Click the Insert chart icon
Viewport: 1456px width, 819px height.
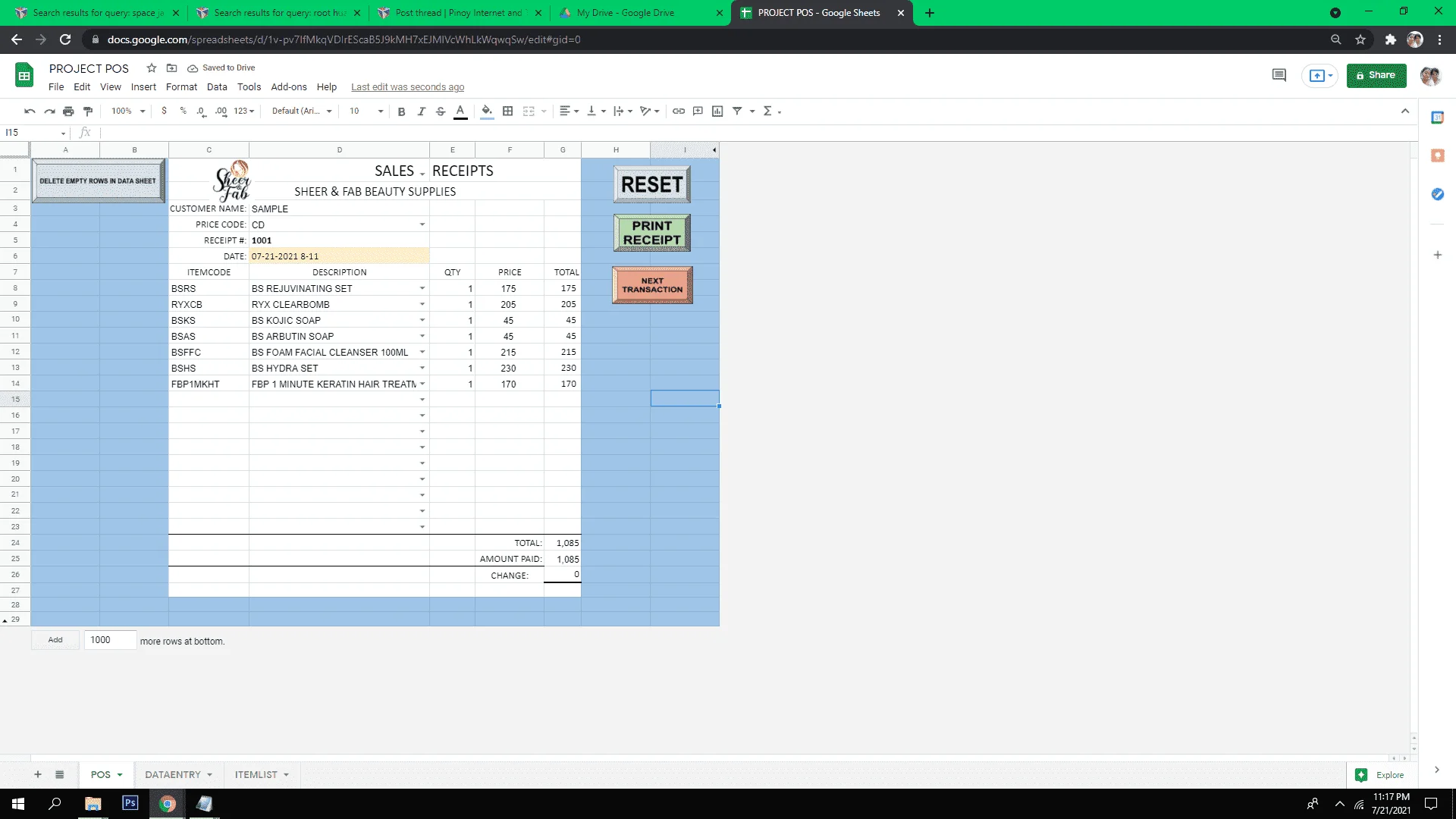(x=717, y=111)
